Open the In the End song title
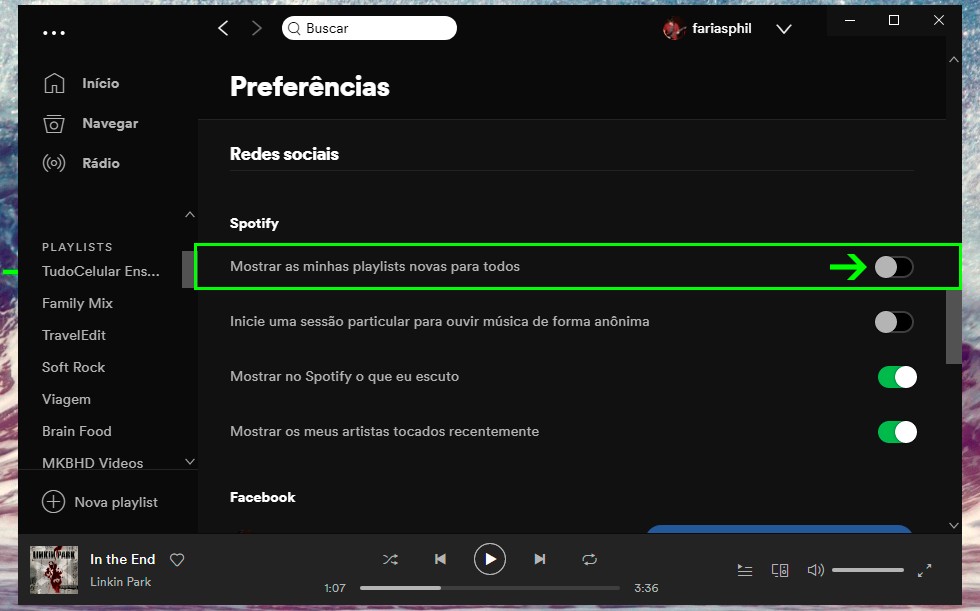This screenshot has height=611, width=980. point(122,559)
